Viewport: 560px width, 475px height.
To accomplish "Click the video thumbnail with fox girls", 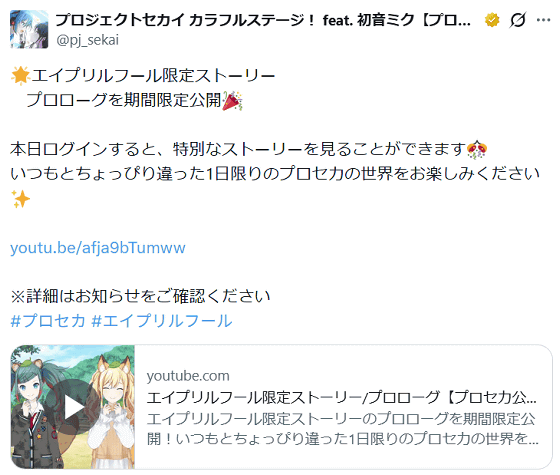I will point(72,407).
